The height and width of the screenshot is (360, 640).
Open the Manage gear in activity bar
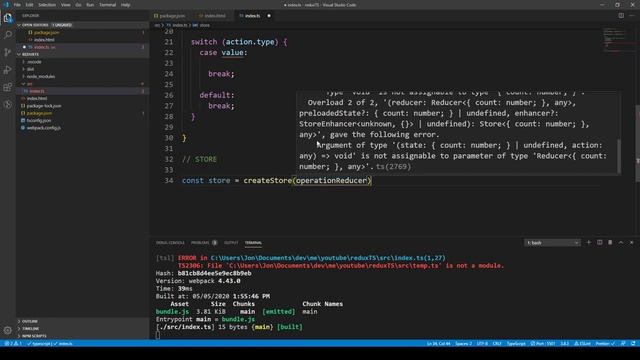(8, 330)
